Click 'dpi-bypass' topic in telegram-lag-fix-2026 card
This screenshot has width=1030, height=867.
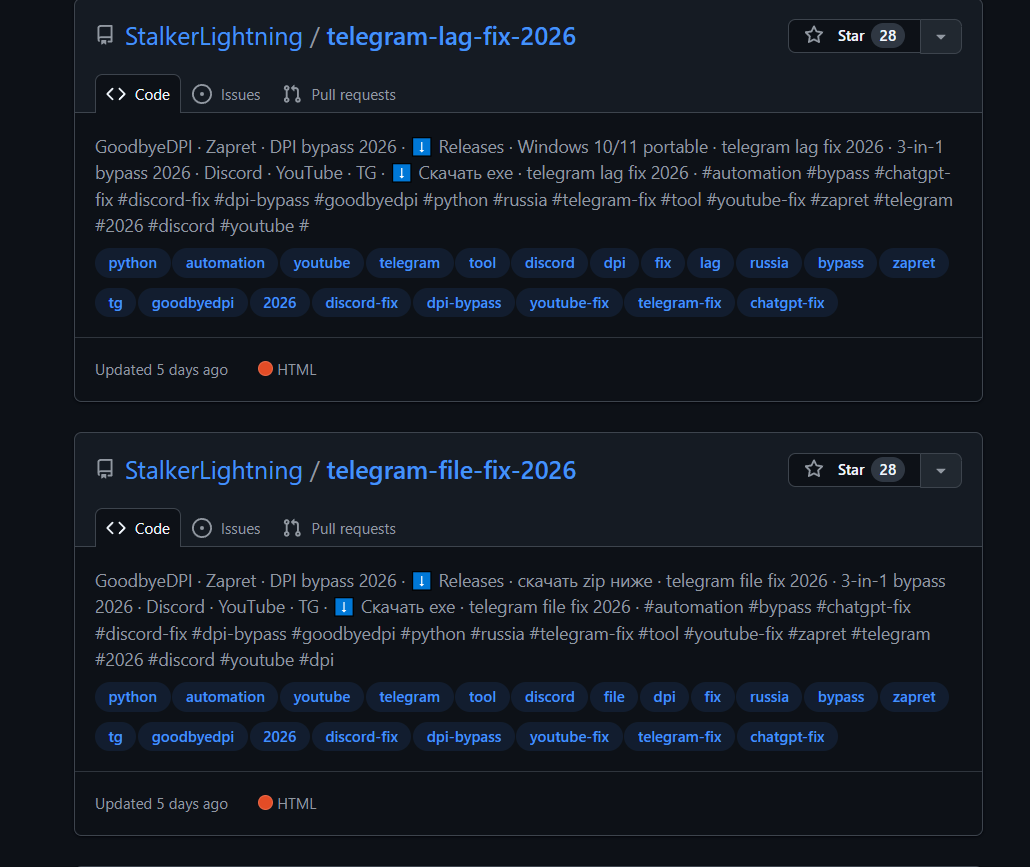point(464,303)
